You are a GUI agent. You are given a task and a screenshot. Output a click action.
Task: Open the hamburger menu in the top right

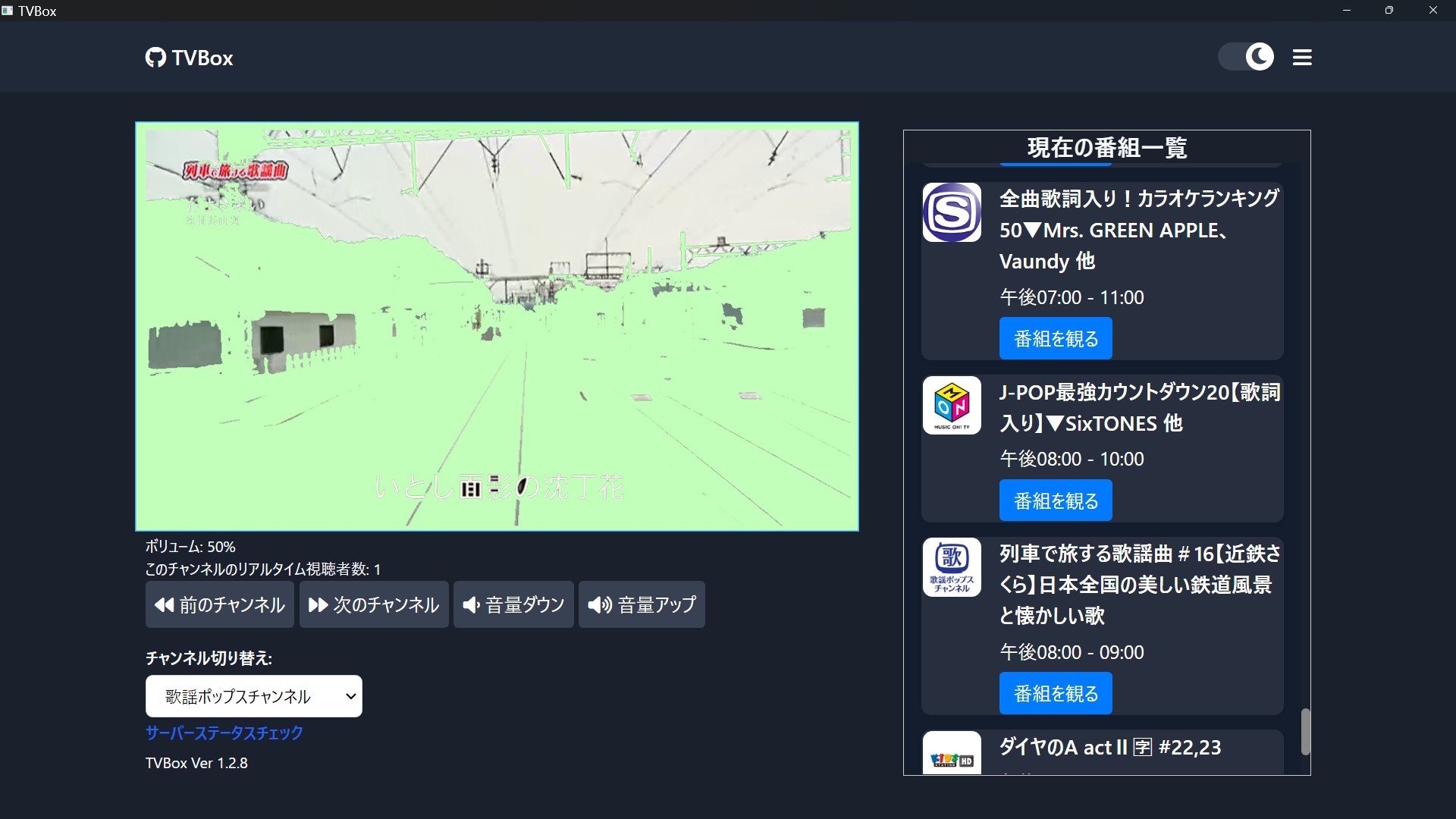click(1302, 57)
